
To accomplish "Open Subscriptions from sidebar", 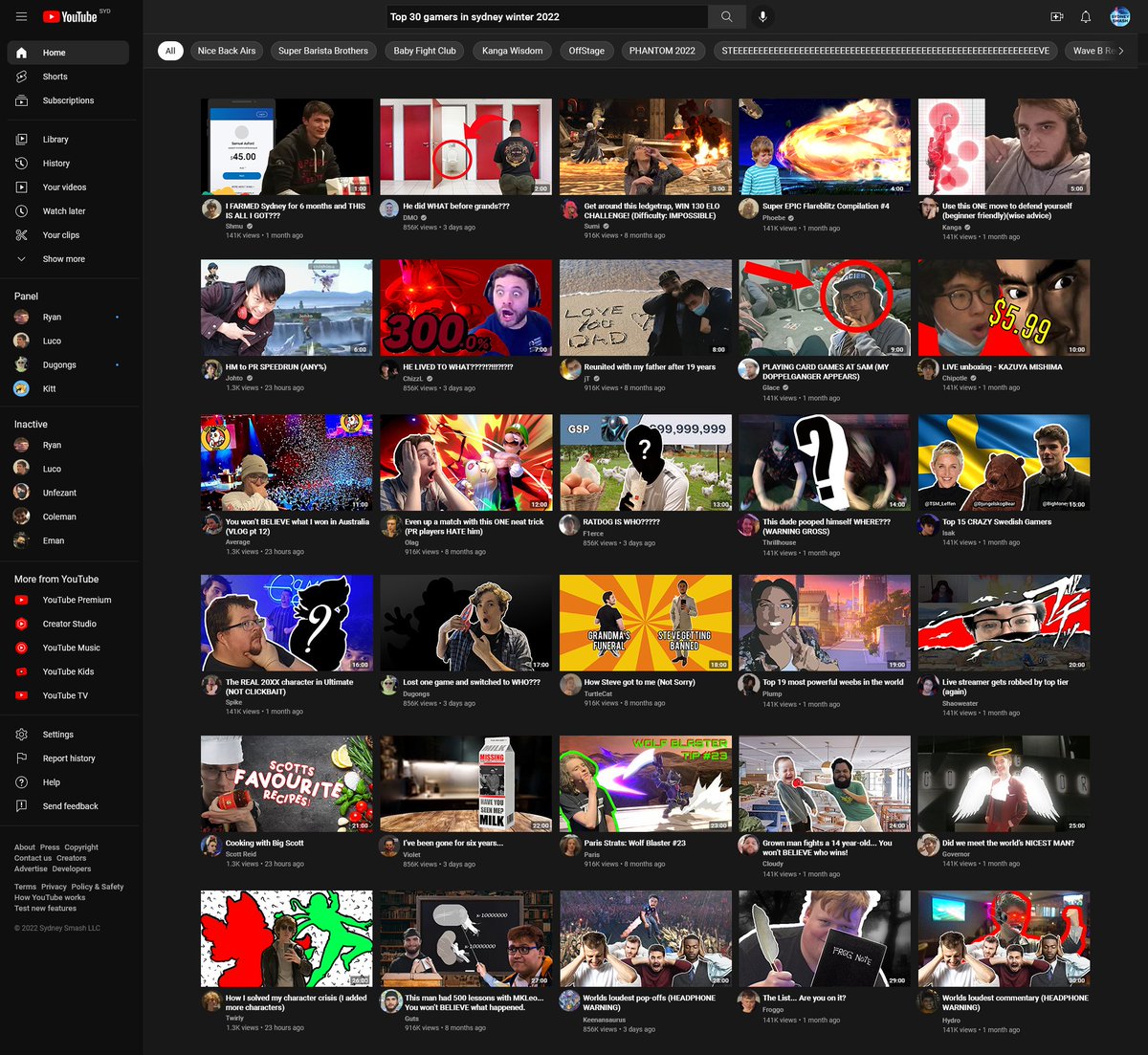I will [68, 100].
